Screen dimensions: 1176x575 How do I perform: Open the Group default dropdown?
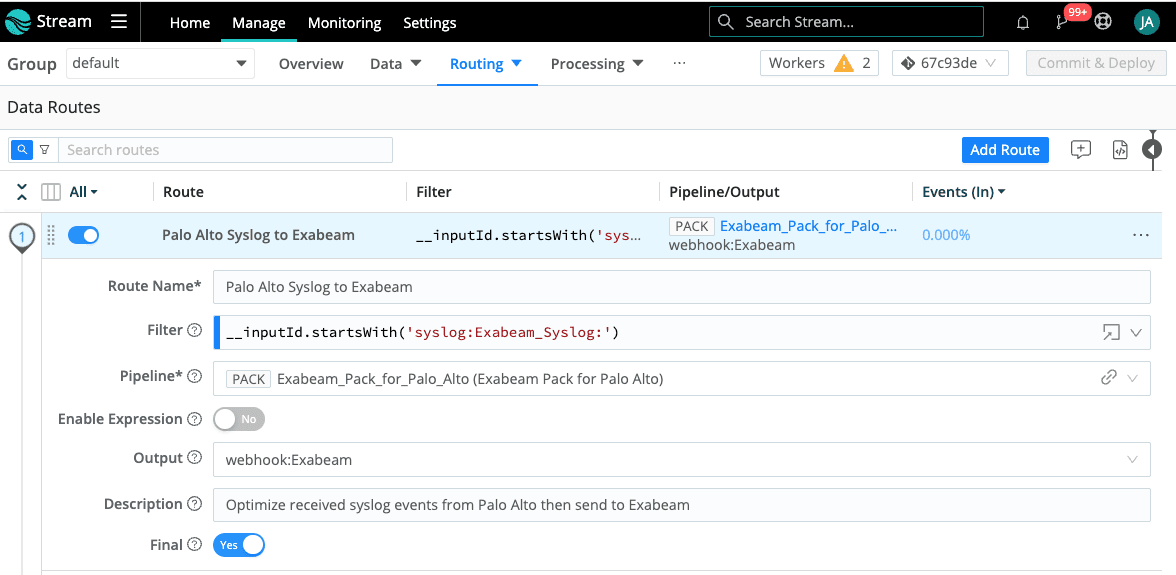pos(160,63)
